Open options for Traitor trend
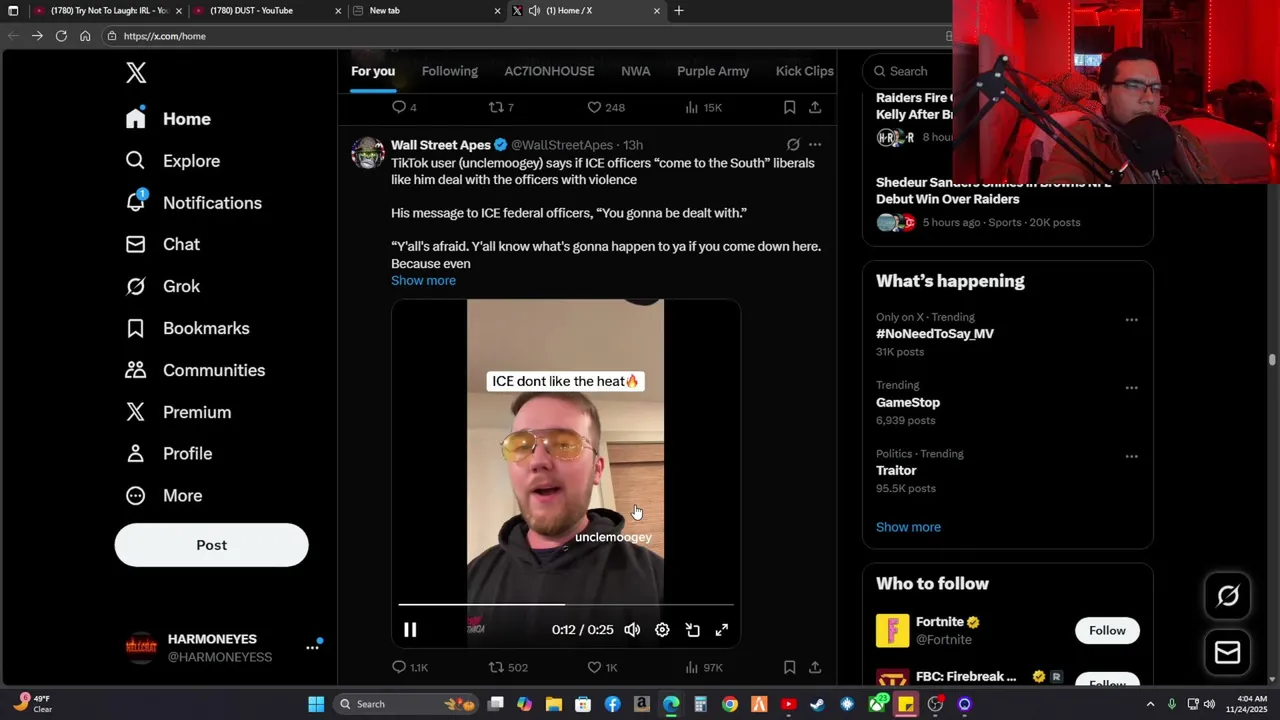This screenshot has width=1280, height=720. click(x=1131, y=456)
